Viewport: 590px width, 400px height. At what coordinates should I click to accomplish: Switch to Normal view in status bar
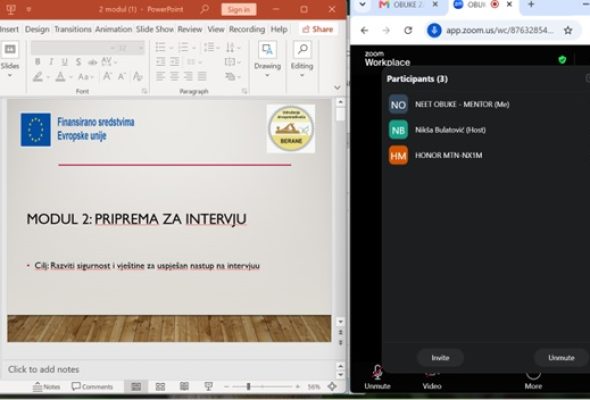[x=136, y=386]
